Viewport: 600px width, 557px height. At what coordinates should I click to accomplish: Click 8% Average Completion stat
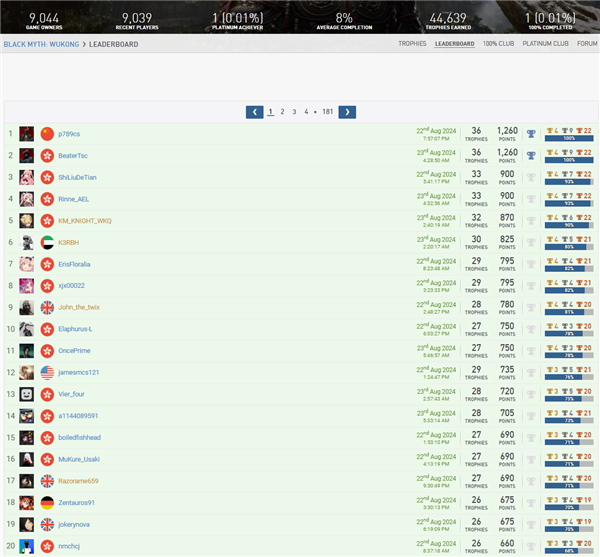point(344,21)
